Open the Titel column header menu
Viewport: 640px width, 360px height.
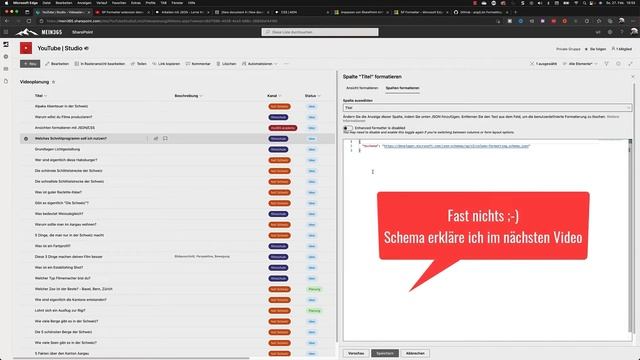coord(40,96)
